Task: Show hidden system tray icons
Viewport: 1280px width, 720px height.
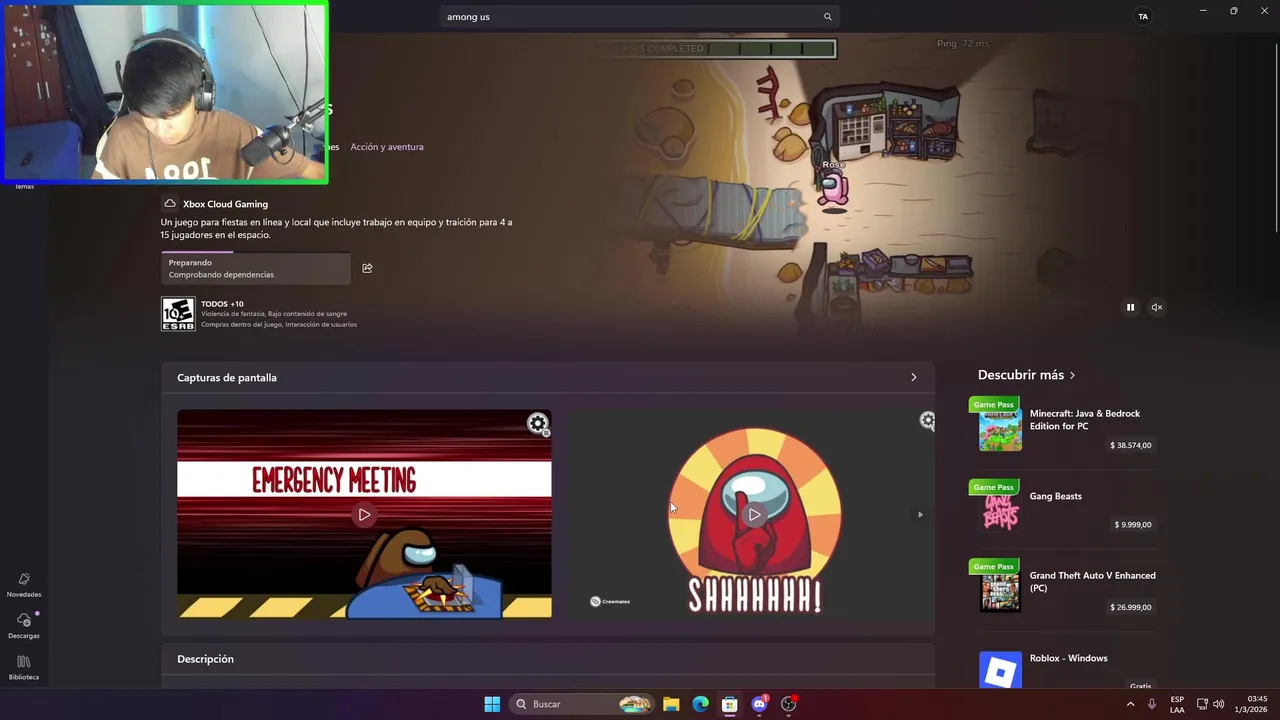Action: click(1131, 704)
